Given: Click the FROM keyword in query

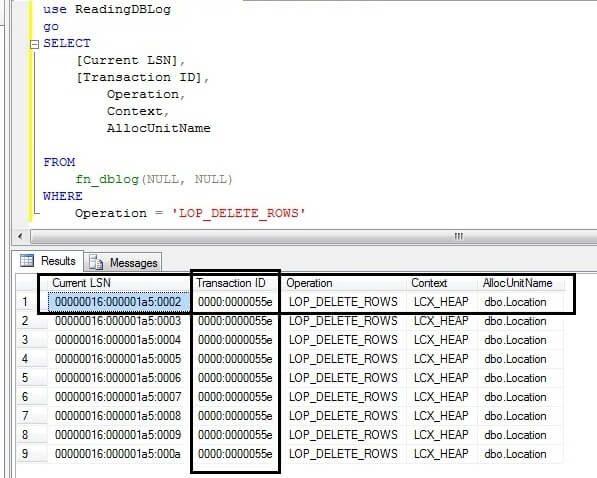Looking at the screenshot, I should coord(59,162).
